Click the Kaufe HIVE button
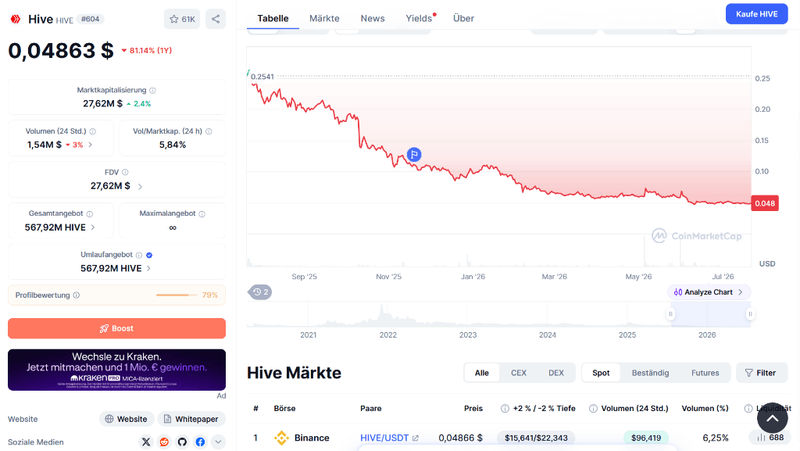 coord(757,14)
